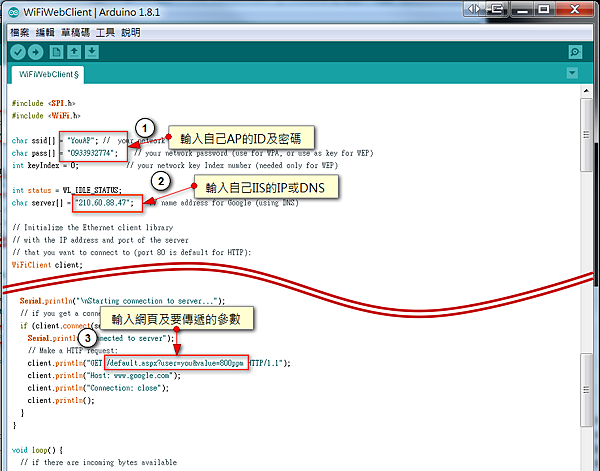Click the port 80 default comment line
This screenshot has height=471, width=600.
[x=132, y=253]
